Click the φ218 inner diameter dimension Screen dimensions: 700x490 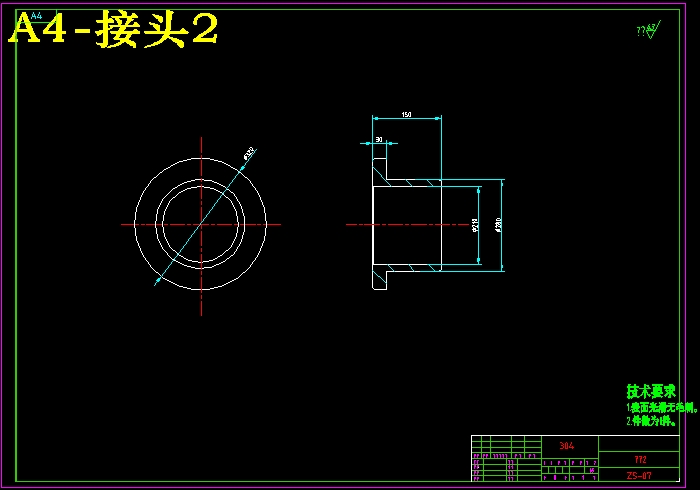(x=476, y=225)
